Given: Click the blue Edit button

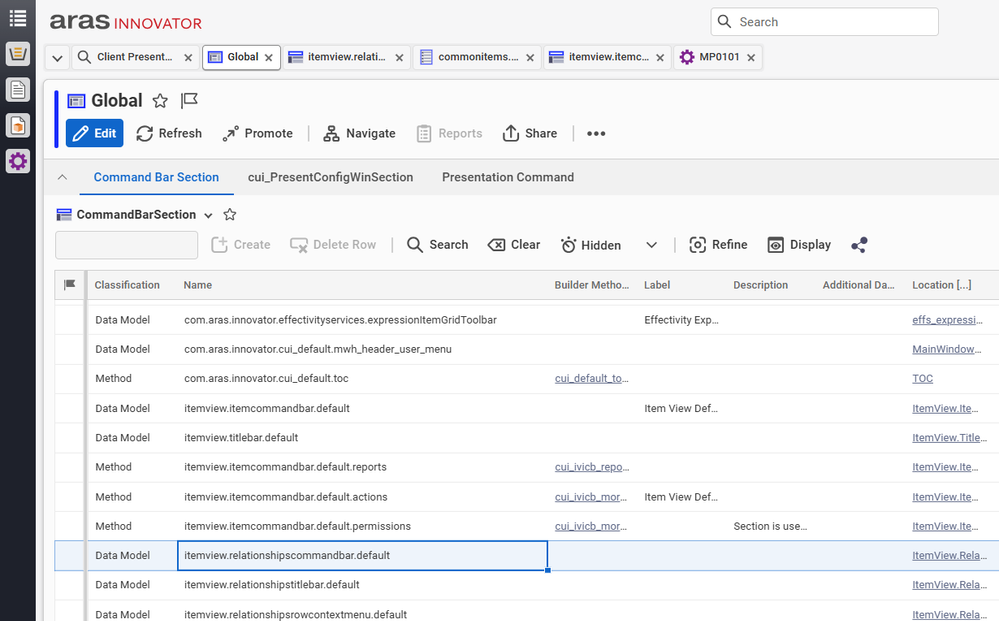Looking at the screenshot, I should pos(94,133).
